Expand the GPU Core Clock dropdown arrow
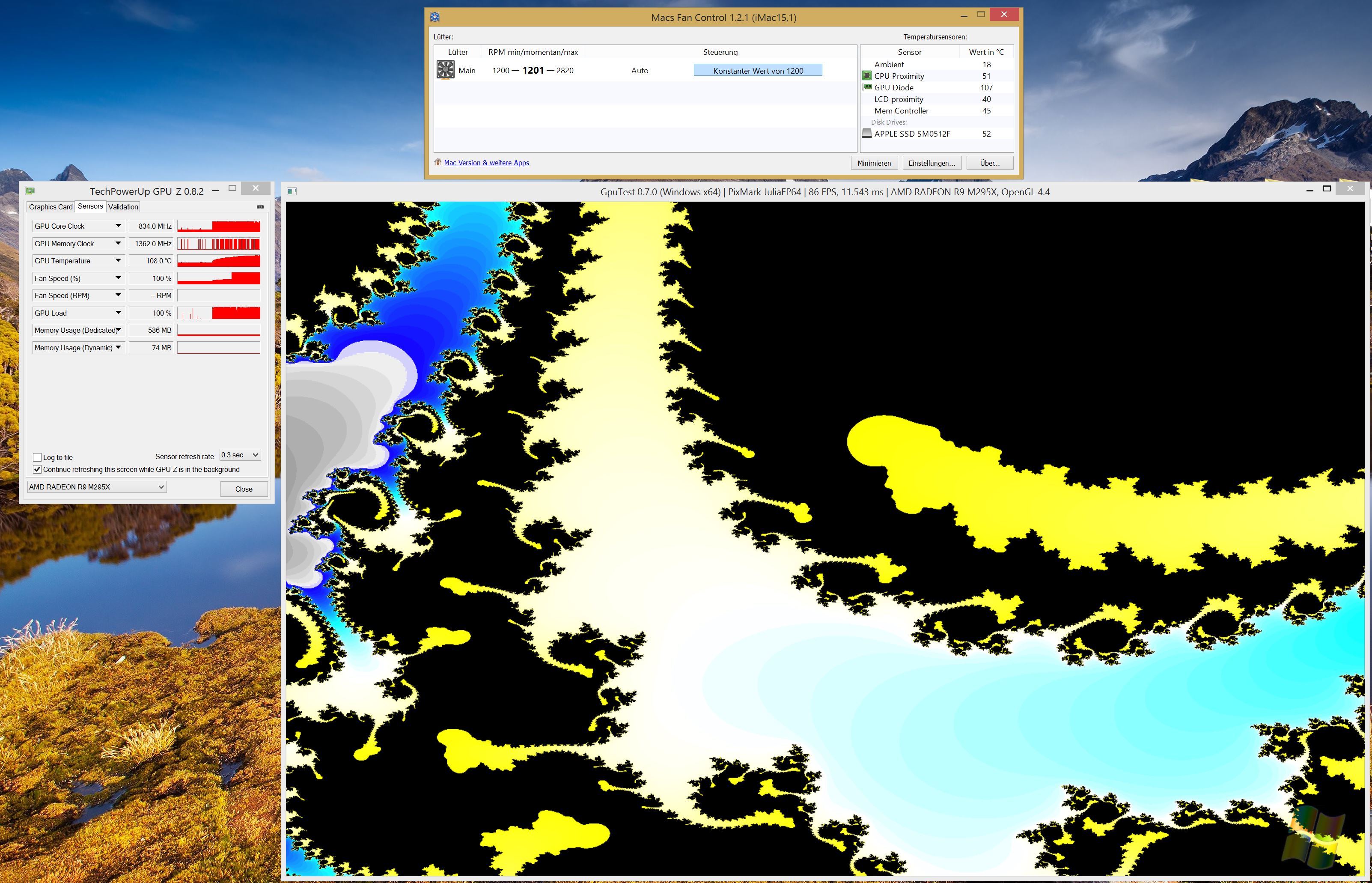 coord(118,226)
